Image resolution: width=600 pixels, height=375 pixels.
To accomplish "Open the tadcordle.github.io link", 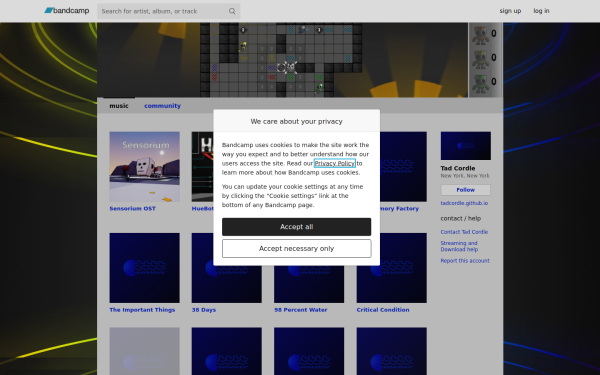I will pos(464,203).
